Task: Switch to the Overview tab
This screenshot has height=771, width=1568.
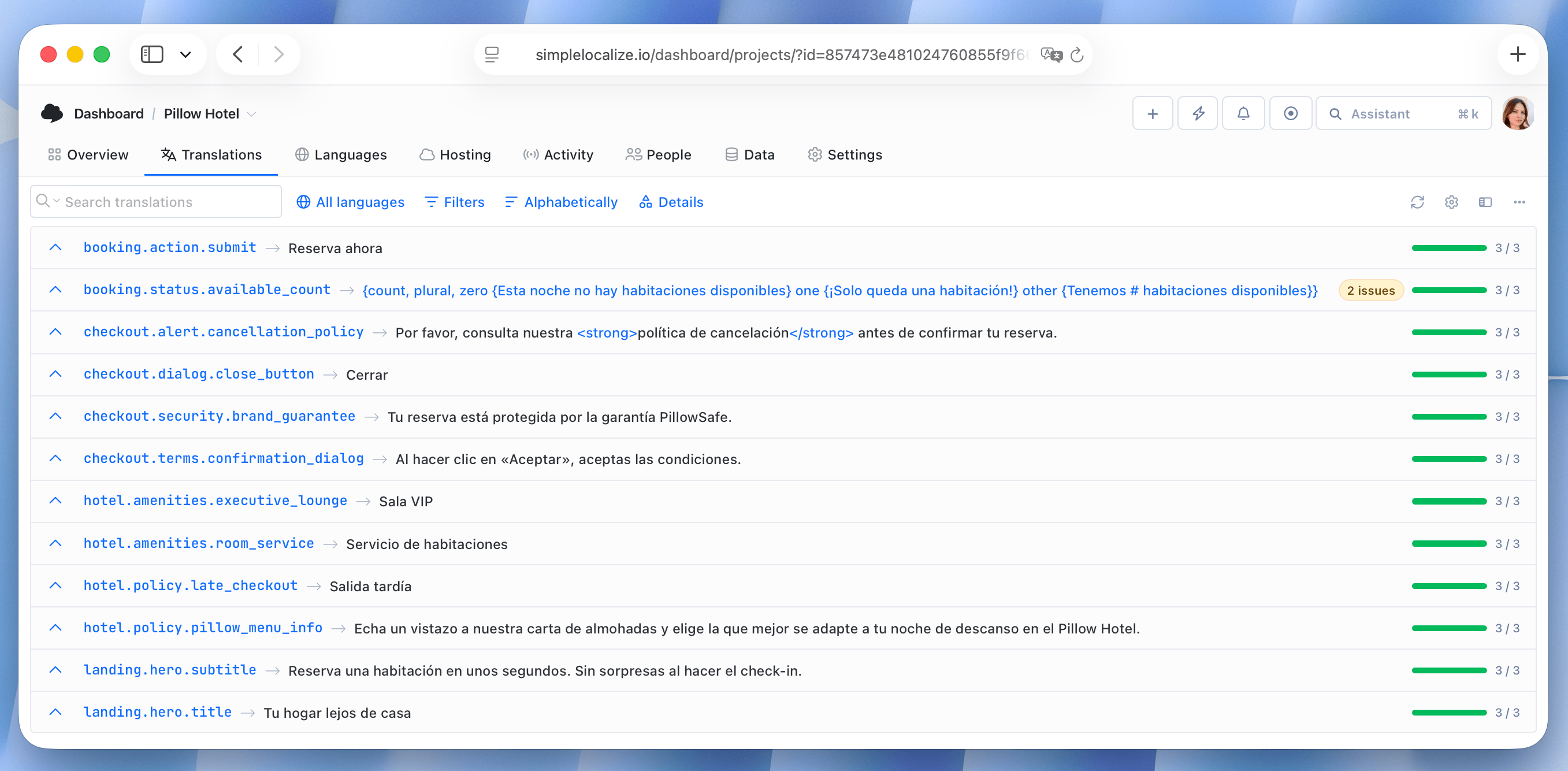Action: 88,155
